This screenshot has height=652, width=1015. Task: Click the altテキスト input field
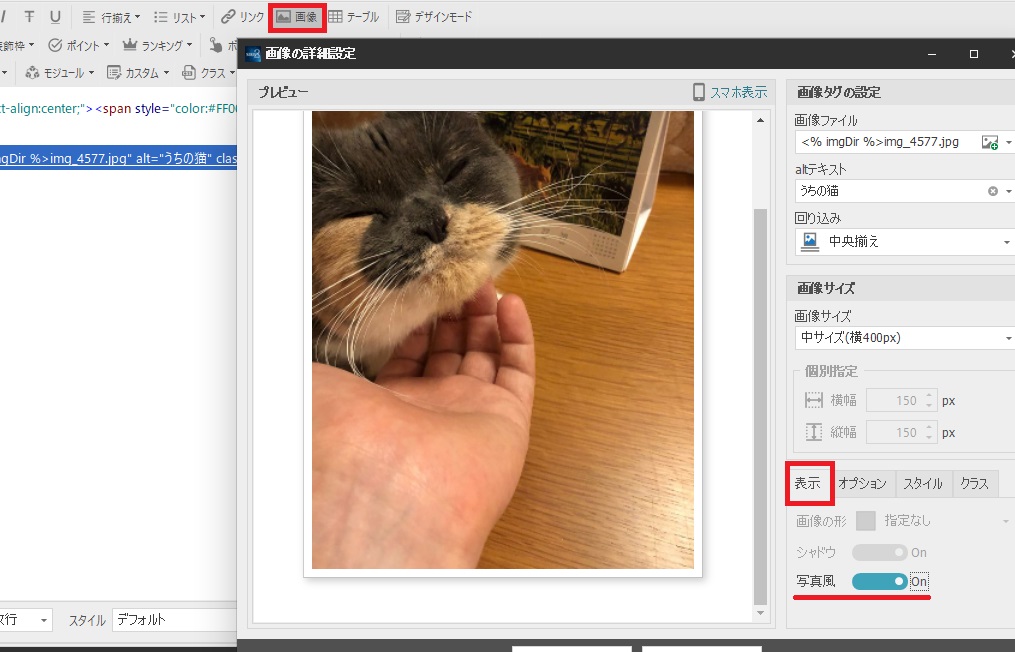[890, 191]
